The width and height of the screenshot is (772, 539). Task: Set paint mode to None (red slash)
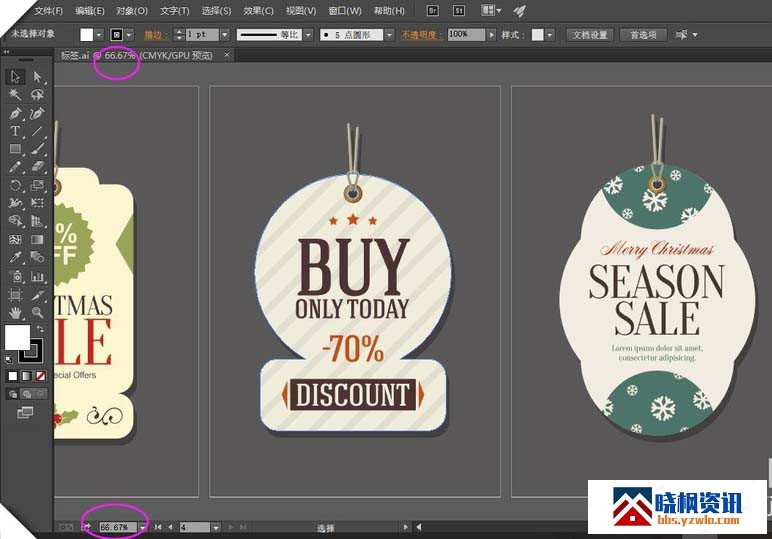coord(41,376)
